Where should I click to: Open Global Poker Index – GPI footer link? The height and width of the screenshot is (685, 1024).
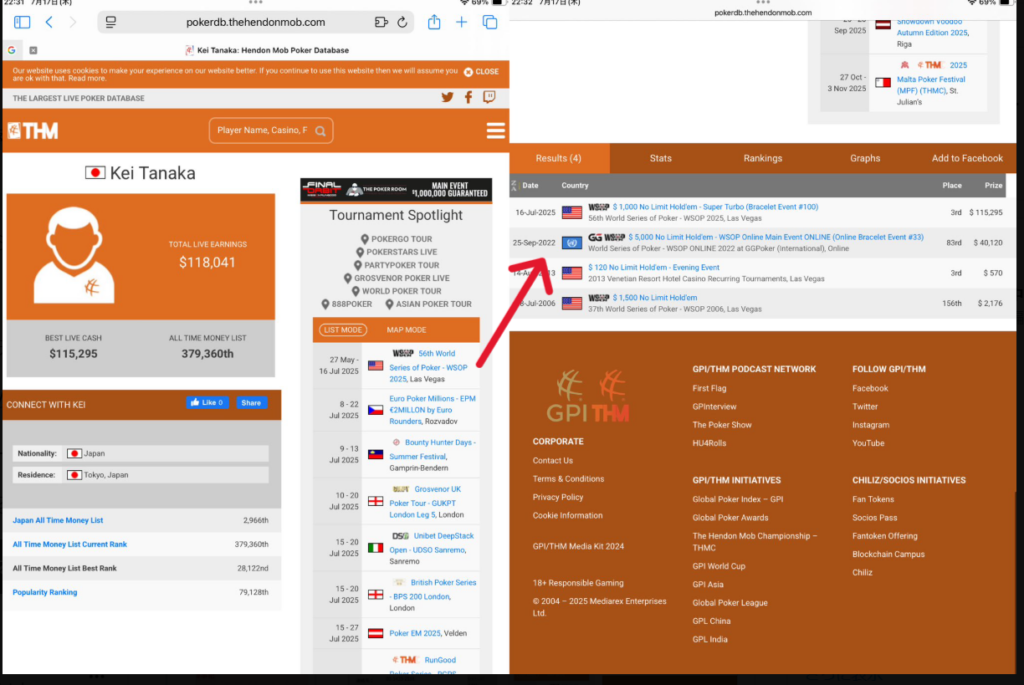coord(737,499)
